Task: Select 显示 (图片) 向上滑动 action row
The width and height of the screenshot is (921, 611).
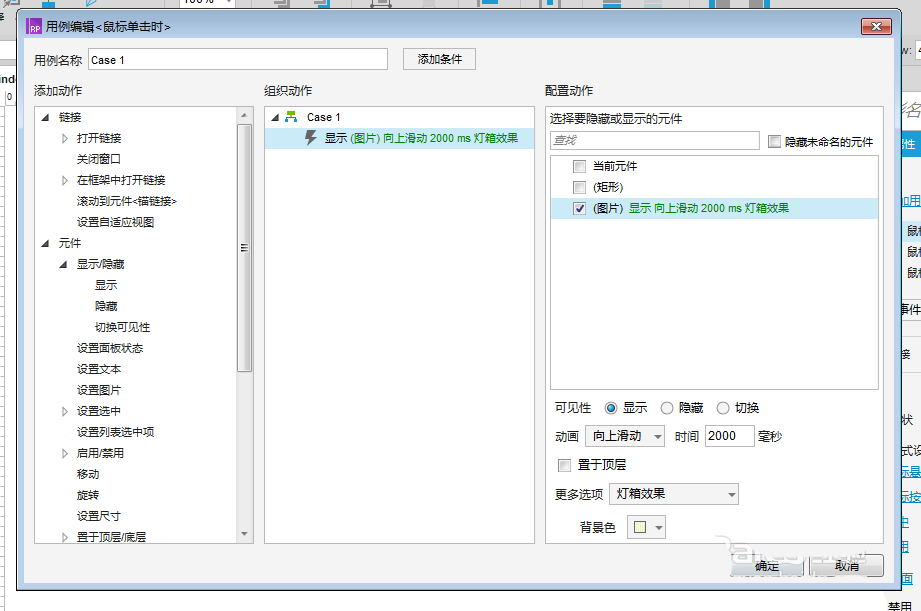Action: [x=399, y=138]
